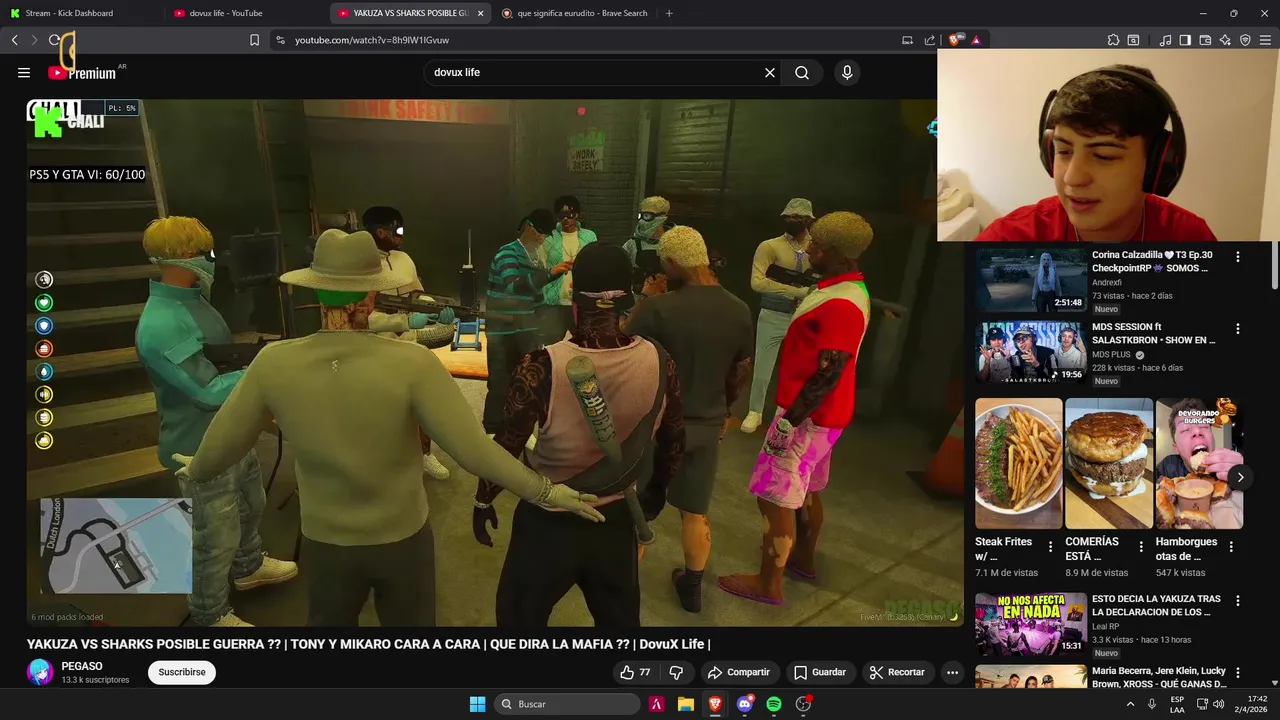Toggle the Brave sidebar panel
Viewport: 1280px width, 720px height.
pos(1185,40)
